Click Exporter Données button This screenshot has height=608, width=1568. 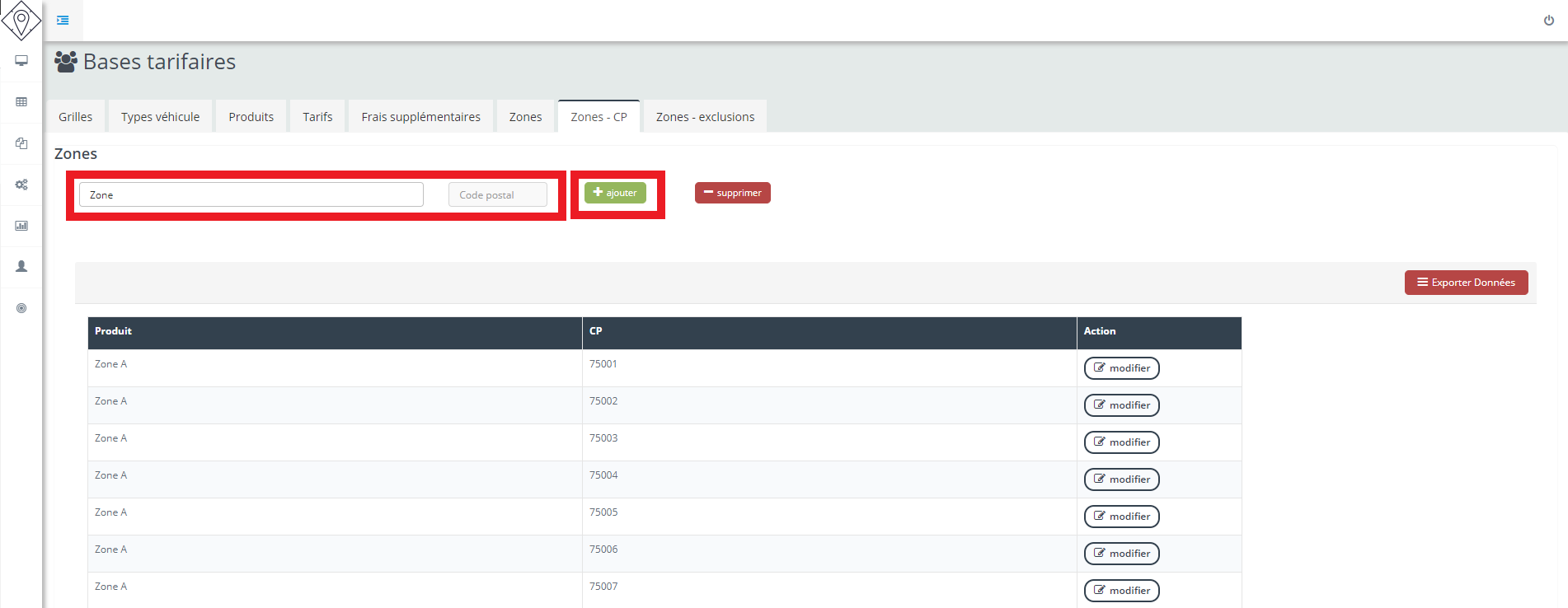(1466, 283)
